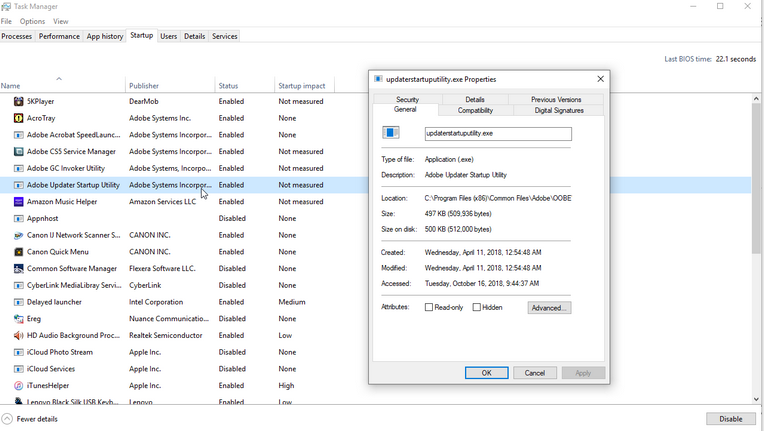Switch to the App history tab

click(105, 36)
